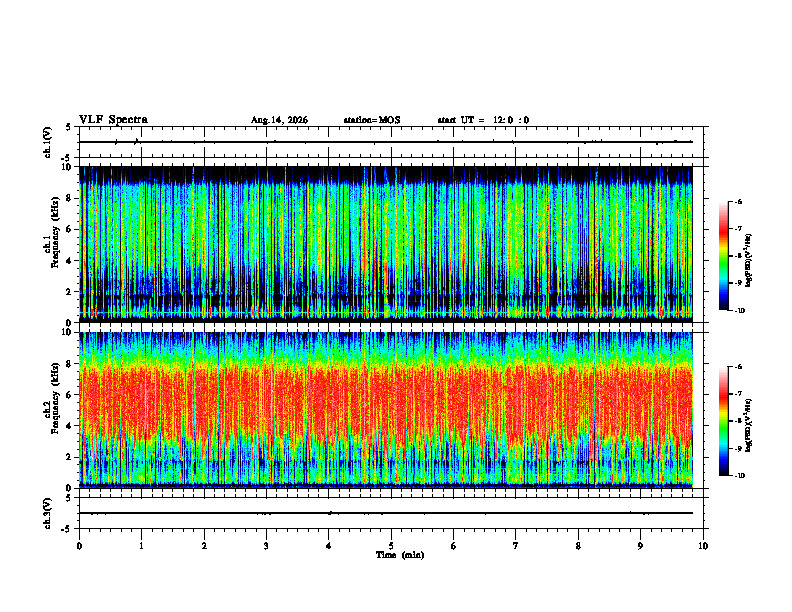Click the "-7" tick on ch.2 colorbar
This screenshot has height=612, width=792.
(739, 394)
